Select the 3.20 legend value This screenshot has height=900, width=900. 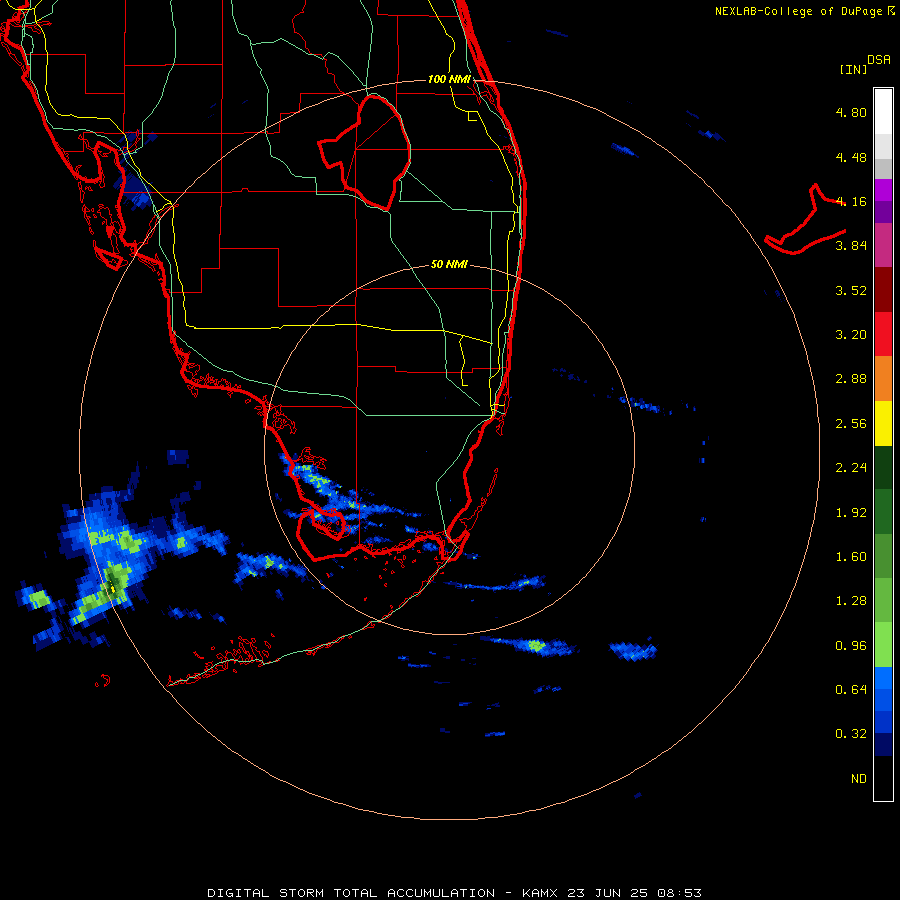pyautogui.click(x=851, y=335)
